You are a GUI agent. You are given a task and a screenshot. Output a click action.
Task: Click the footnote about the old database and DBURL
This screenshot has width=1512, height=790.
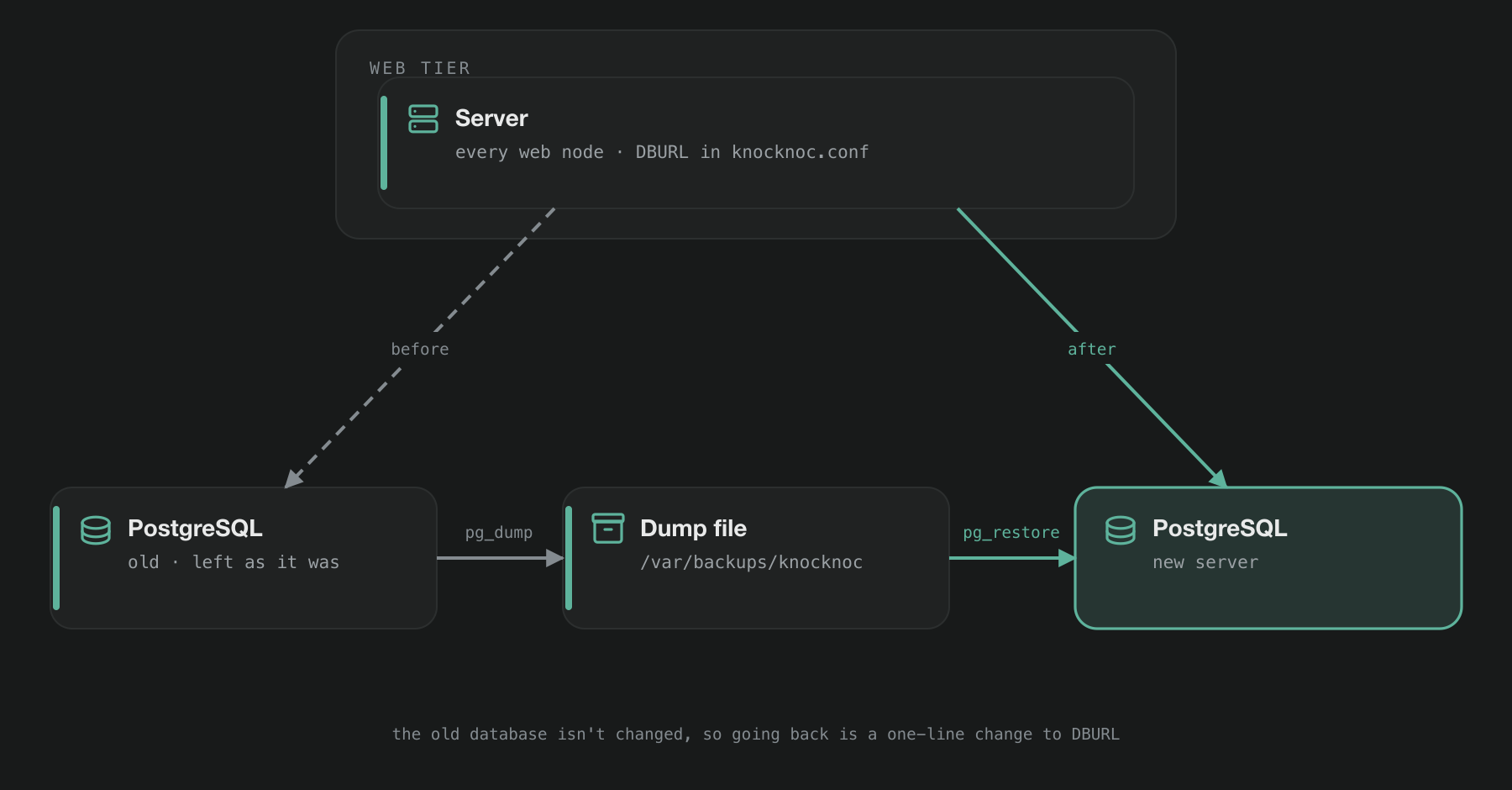click(x=756, y=734)
